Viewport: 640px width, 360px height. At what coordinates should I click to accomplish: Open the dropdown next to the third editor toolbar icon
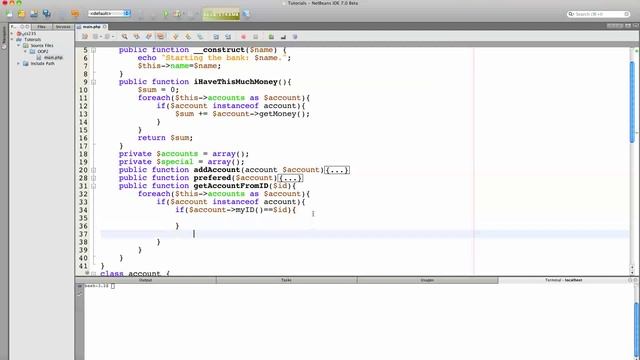pyautogui.click(x=113, y=37)
